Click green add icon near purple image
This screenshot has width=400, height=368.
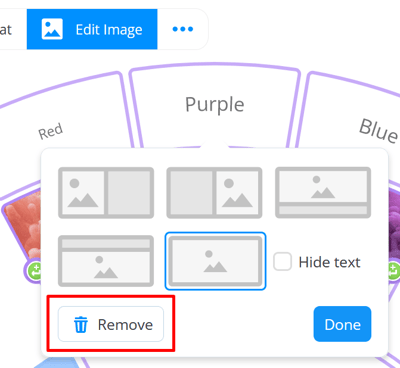[393, 270]
